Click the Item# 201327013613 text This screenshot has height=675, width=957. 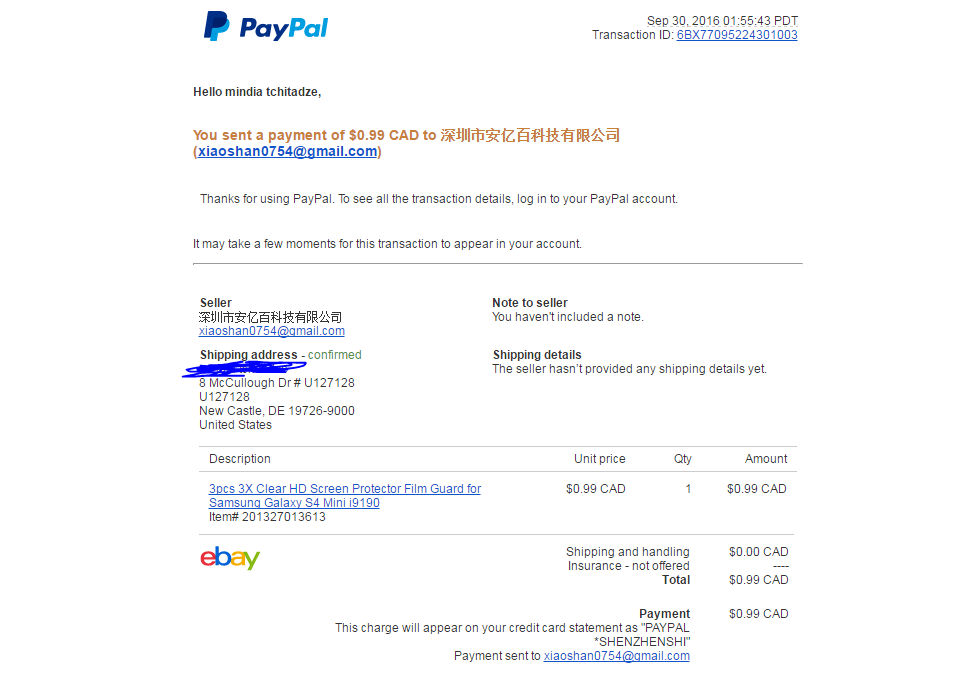coord(267,517)
